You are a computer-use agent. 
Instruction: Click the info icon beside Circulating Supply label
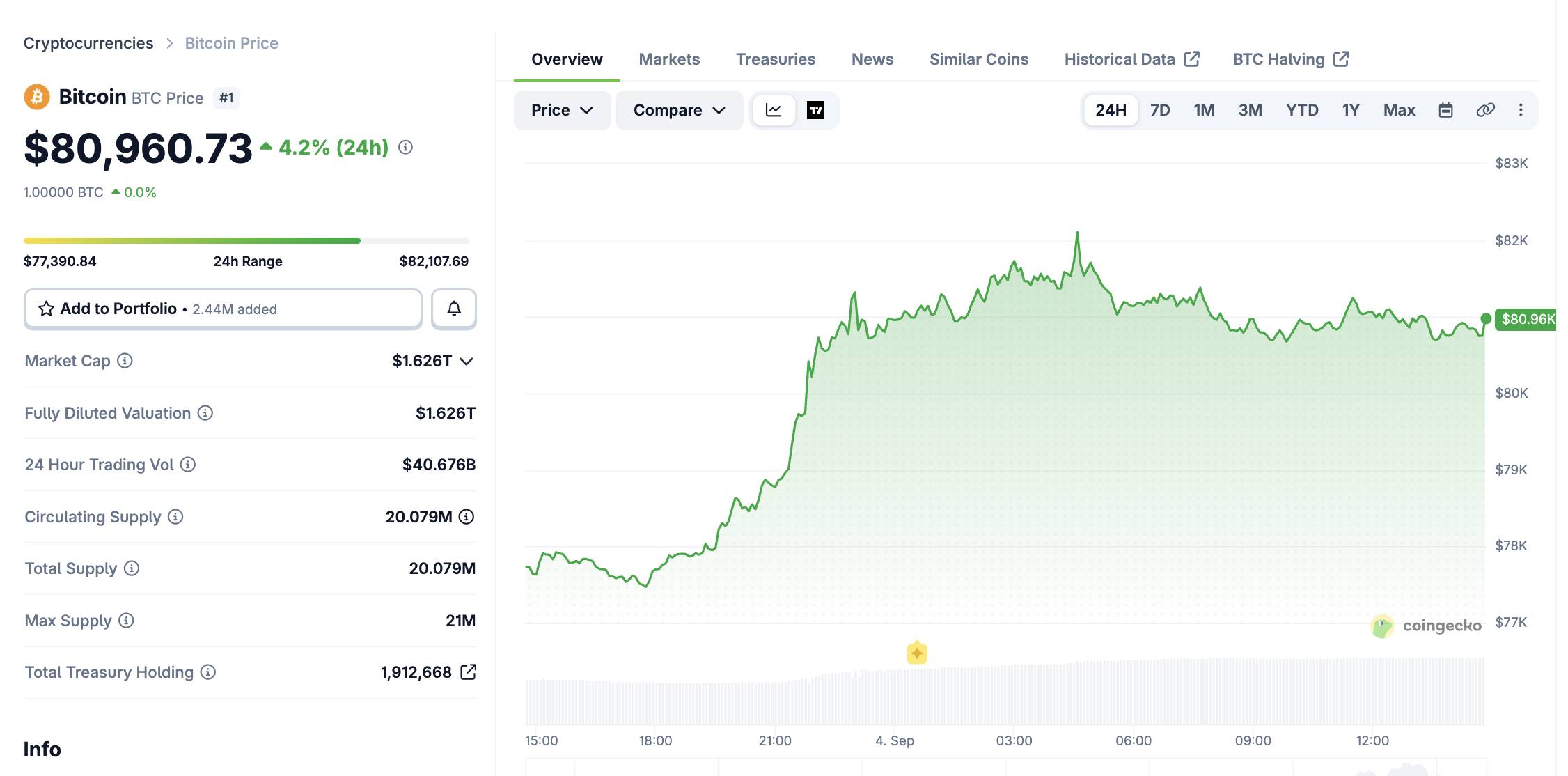pos(175,516)
